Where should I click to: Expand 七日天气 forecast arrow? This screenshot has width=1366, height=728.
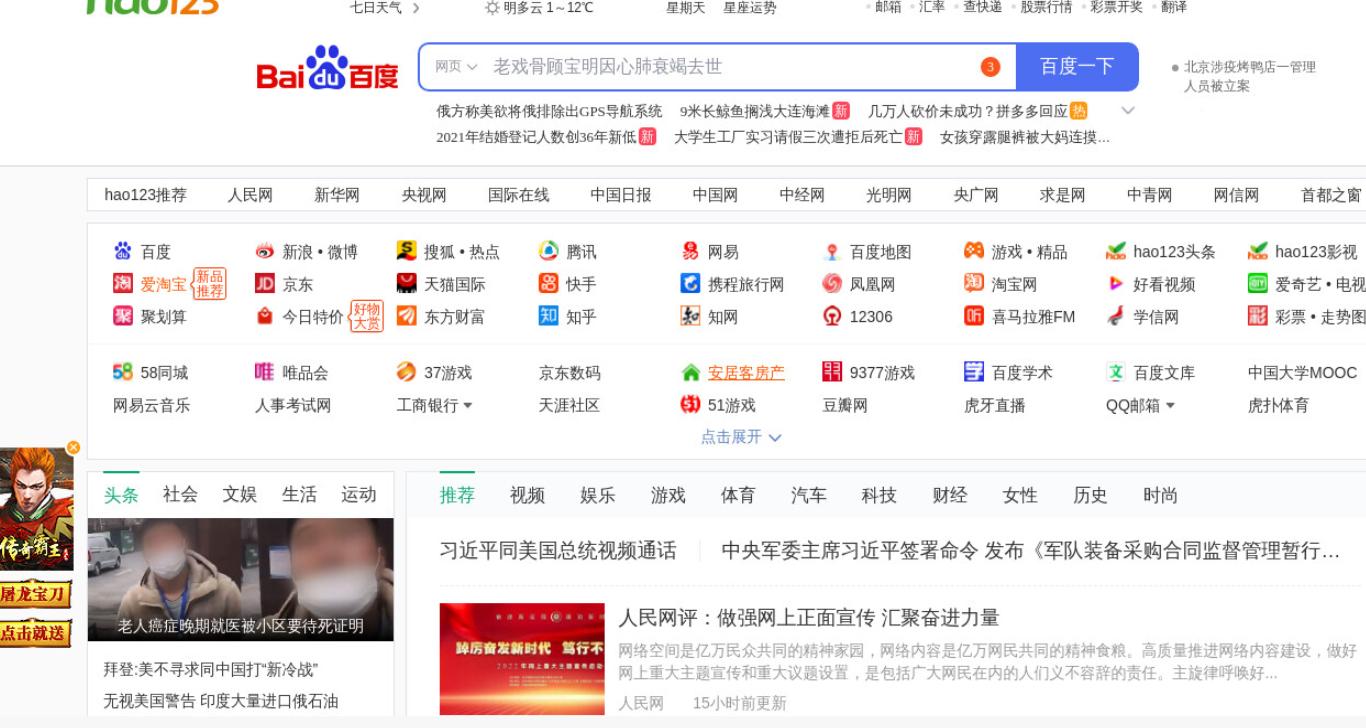(x=416, y=8)
